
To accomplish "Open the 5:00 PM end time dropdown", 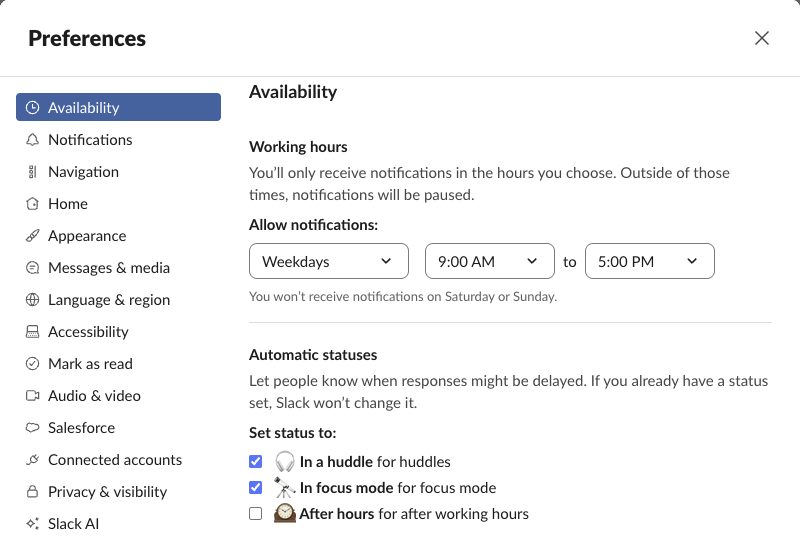I will click(649, 261).
